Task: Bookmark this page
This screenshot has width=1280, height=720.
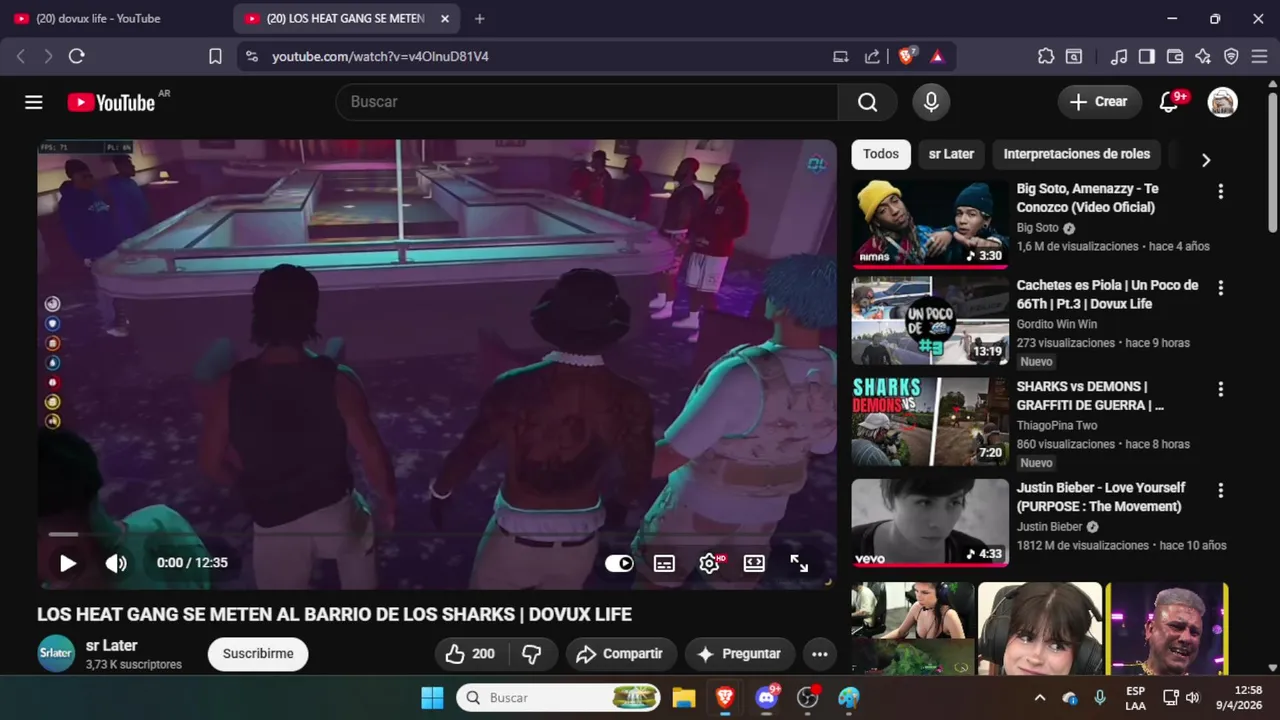Action: [215, 57]
